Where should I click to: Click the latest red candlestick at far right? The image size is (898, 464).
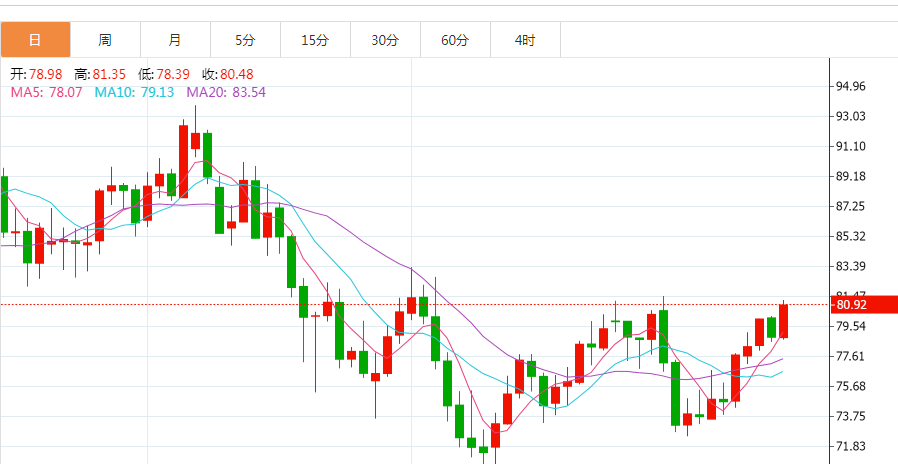pos(784,321)
